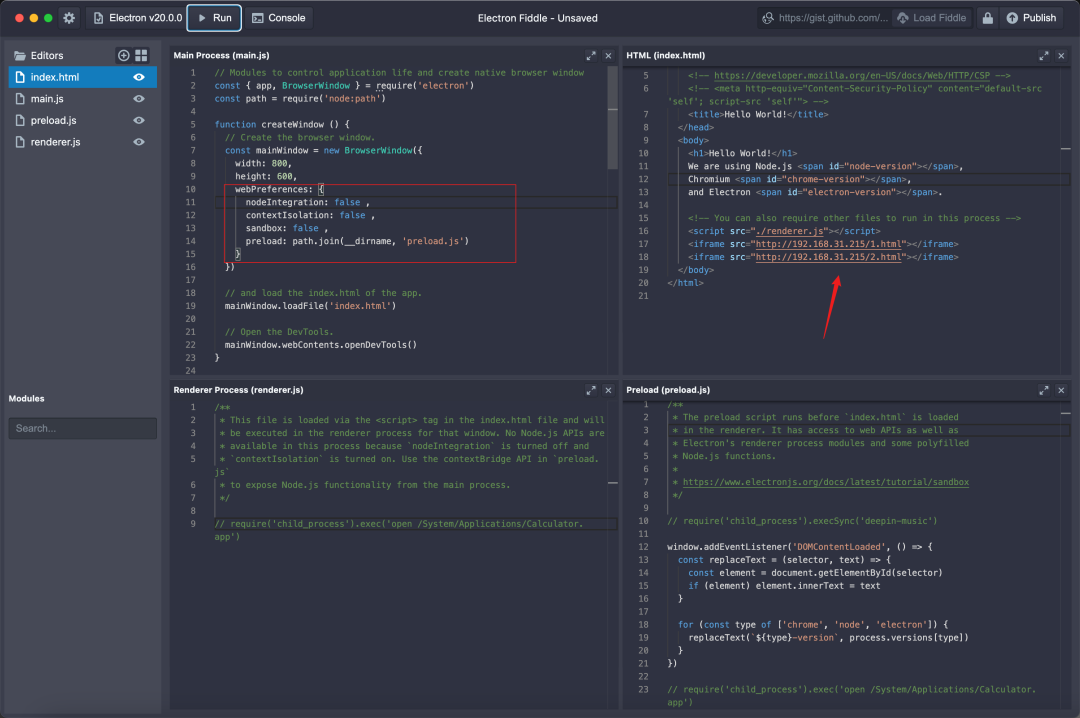Viewport: 1080px width, 718px height.
Task: Toggle visibility of index.html editor
Action: pos(138,77)
